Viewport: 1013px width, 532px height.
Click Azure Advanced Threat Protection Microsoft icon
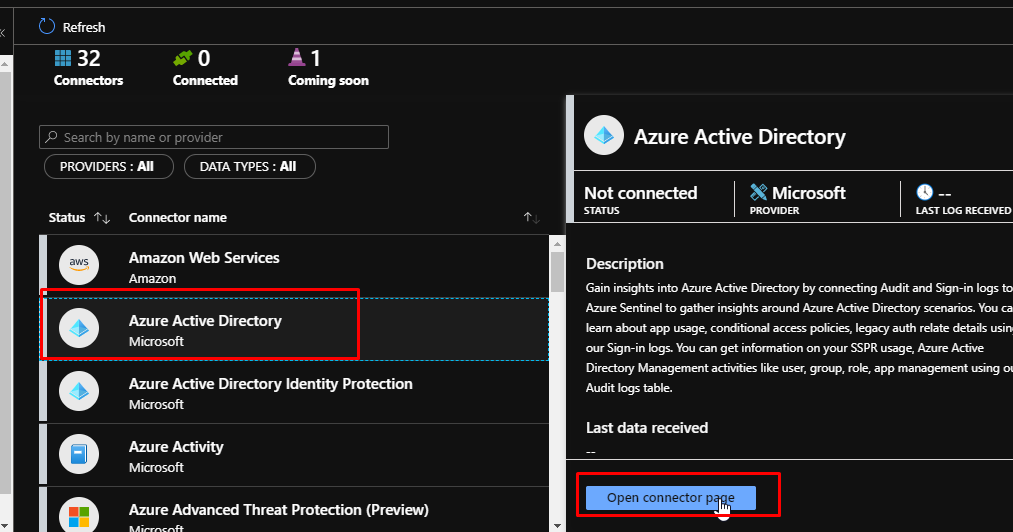coord(79,516)
